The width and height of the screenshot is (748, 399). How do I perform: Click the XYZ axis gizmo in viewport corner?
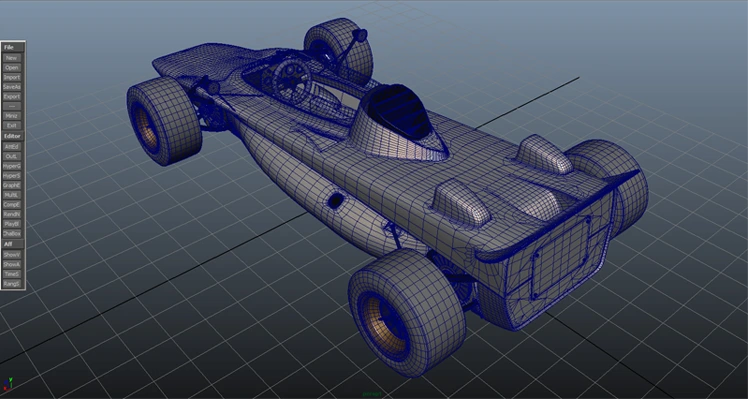click(x=8, y=384)
